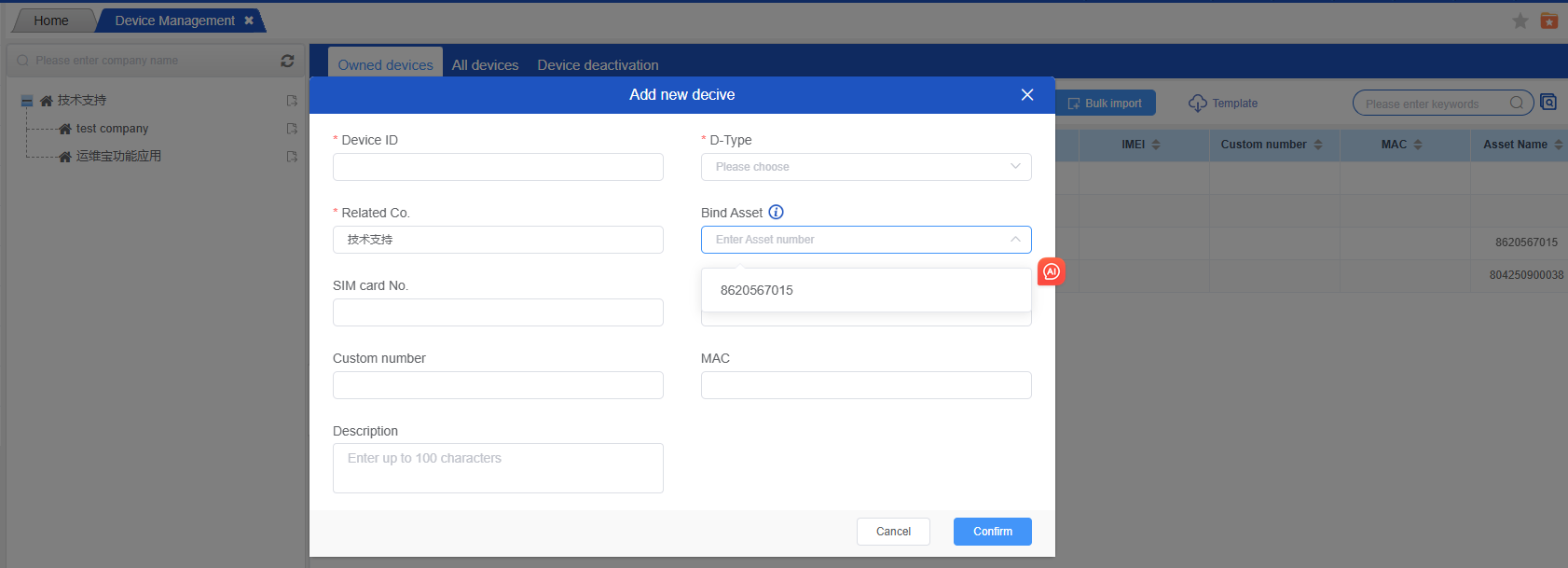This screenshot has width=1568, height=568.
Task: Switch to the Device deactivation tab
Action: pyautogui.click(x=598, y=65)
